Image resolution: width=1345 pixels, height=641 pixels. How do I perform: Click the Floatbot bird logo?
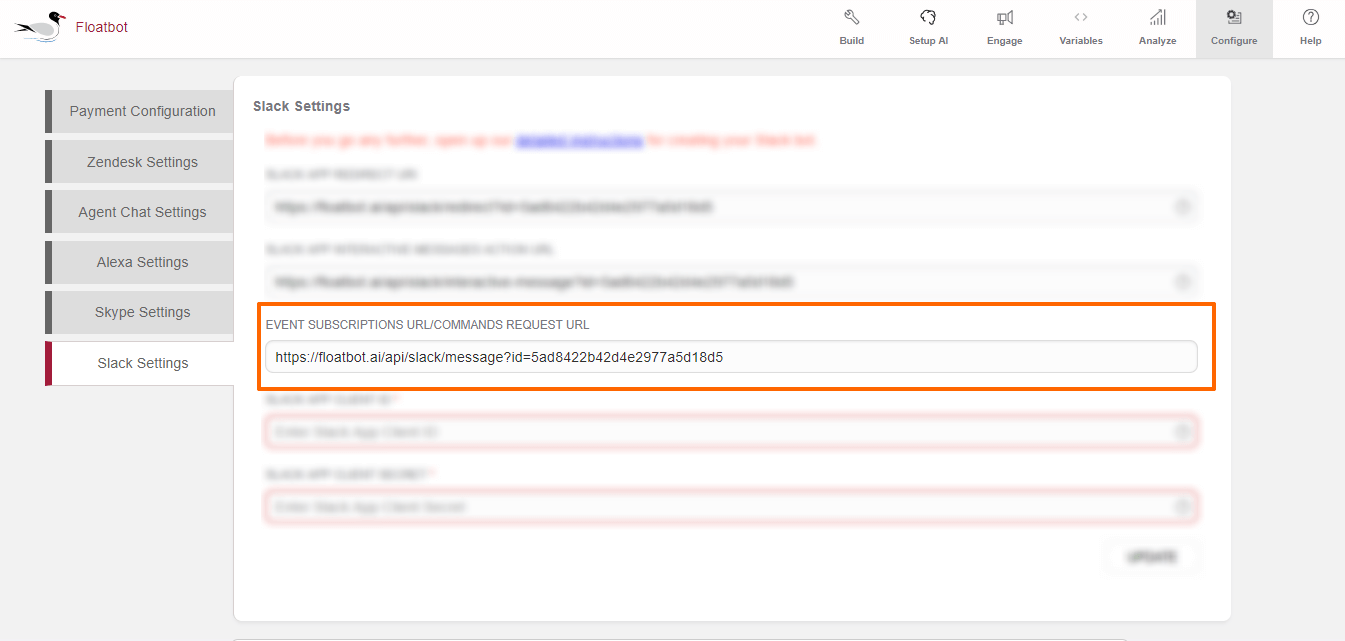tap(42, 25)
